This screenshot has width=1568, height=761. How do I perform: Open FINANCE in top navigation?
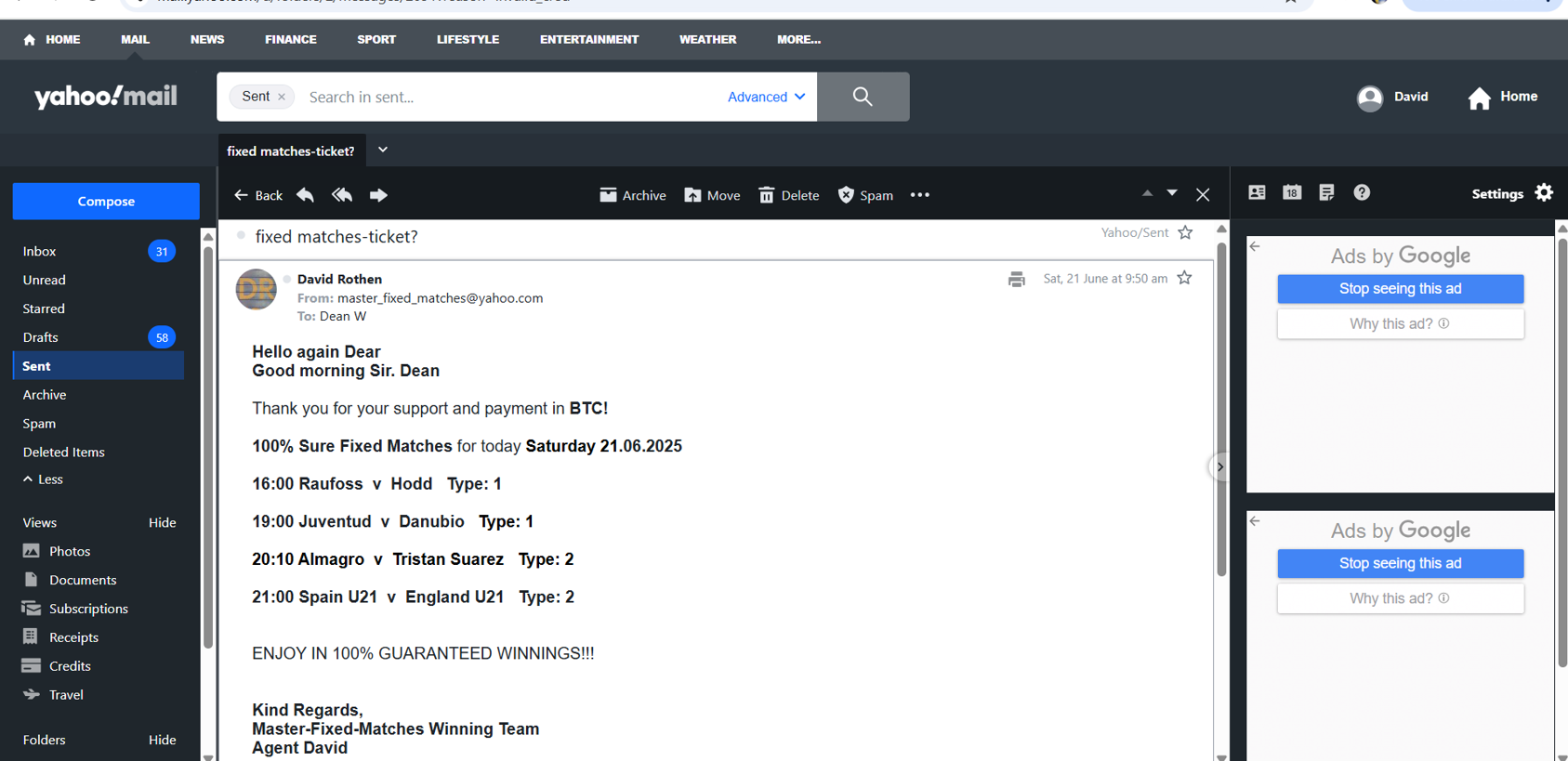[x=291, y=40]
